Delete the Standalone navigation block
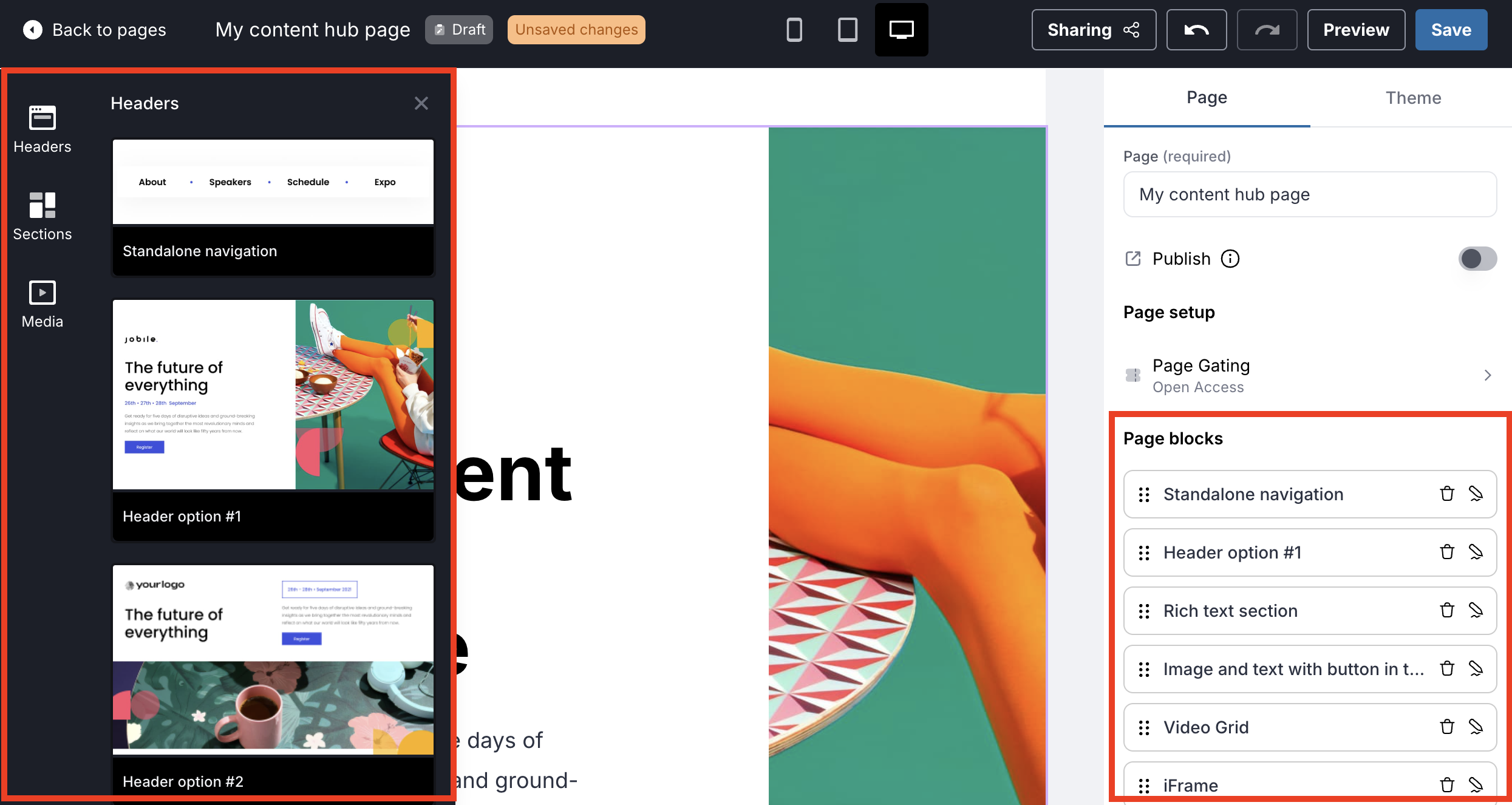This screenshot has height=805, width=1512. (x=1447, y=494)
